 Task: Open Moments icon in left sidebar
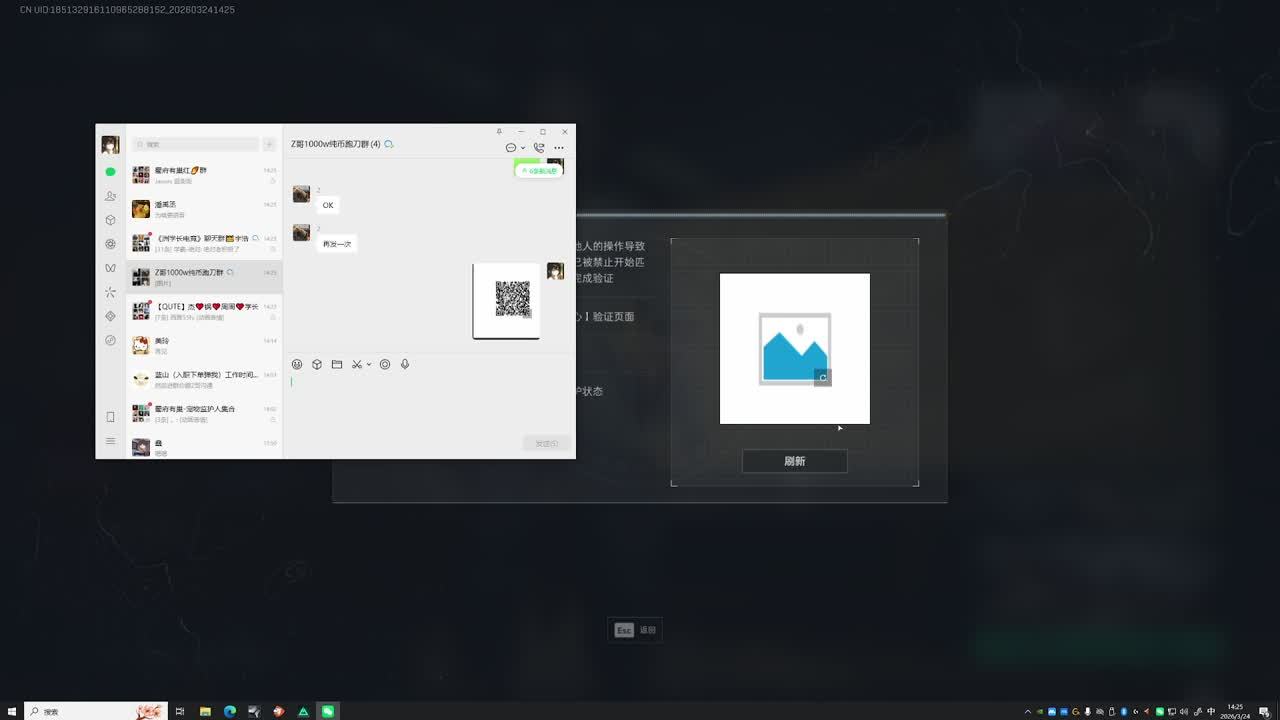[x=110, y=244]
